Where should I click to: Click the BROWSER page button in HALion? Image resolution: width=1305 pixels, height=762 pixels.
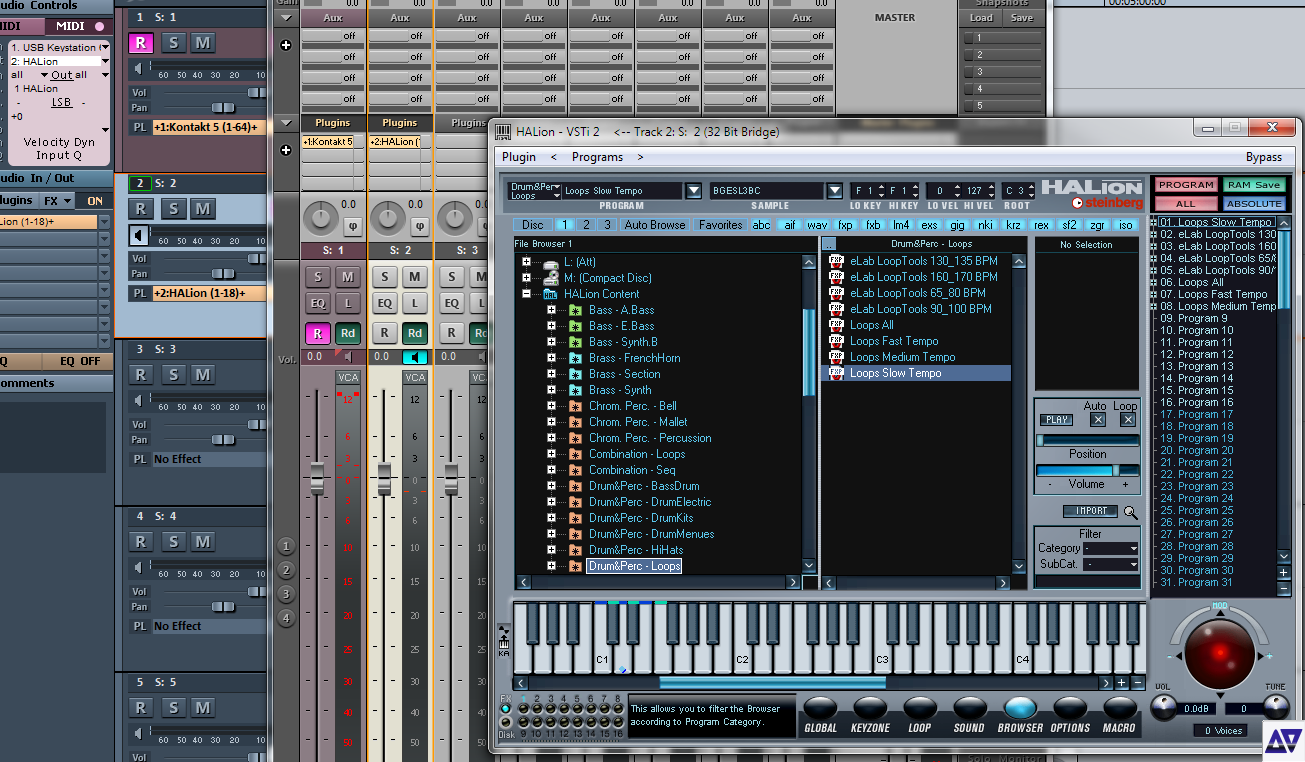tap(1020, 709)
